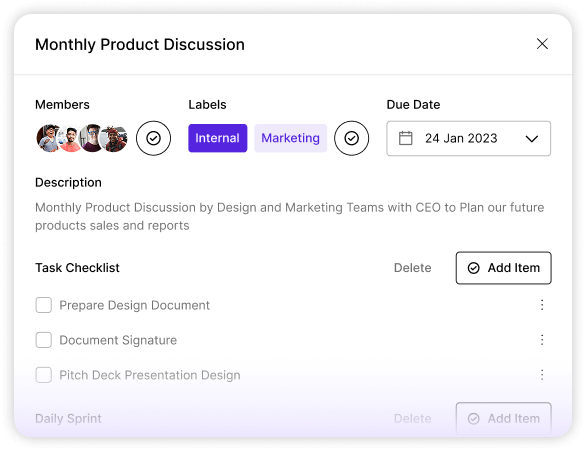Click Add Item in Task Checklist
Image resolution: width=586 pixels, height=450 pixels.
click(503, 268)
